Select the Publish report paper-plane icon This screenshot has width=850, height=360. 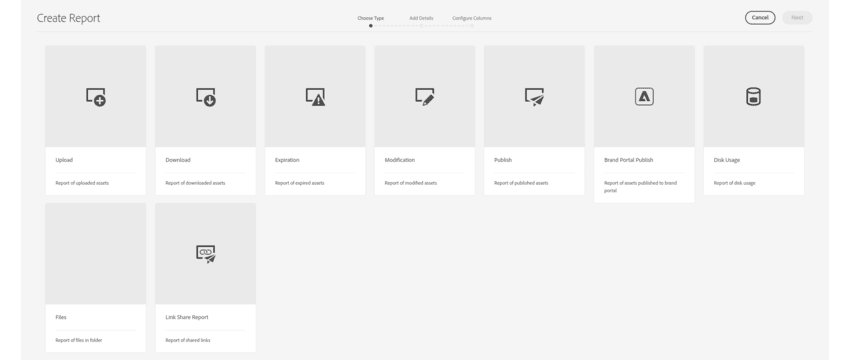(x=535, y=97)
